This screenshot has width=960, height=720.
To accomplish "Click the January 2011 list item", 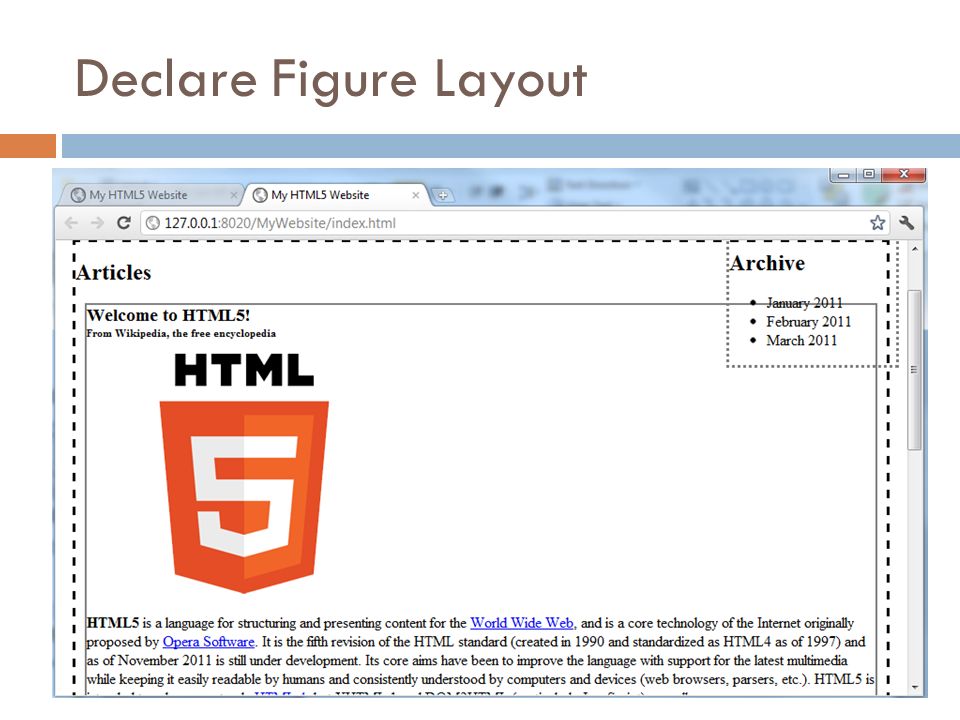I will (804, 303).
